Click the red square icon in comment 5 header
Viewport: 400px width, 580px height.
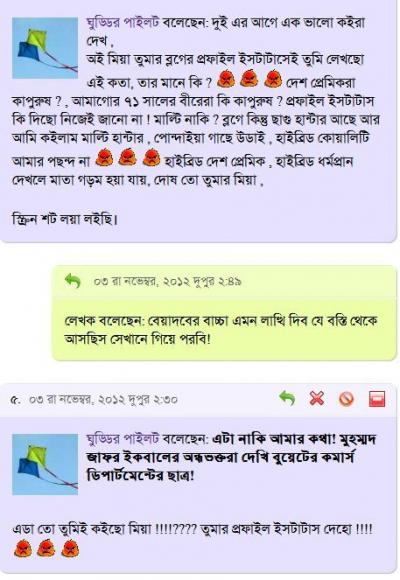tap(377, 399)
